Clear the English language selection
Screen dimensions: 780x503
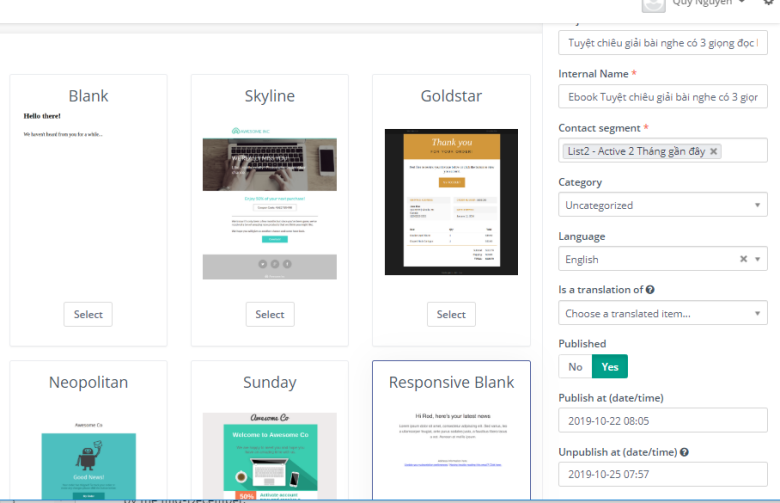pos(743,259)
